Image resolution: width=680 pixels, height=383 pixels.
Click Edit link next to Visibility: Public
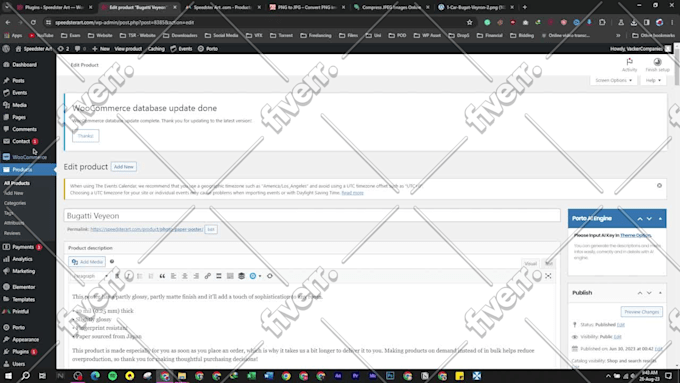pos(618,337)
